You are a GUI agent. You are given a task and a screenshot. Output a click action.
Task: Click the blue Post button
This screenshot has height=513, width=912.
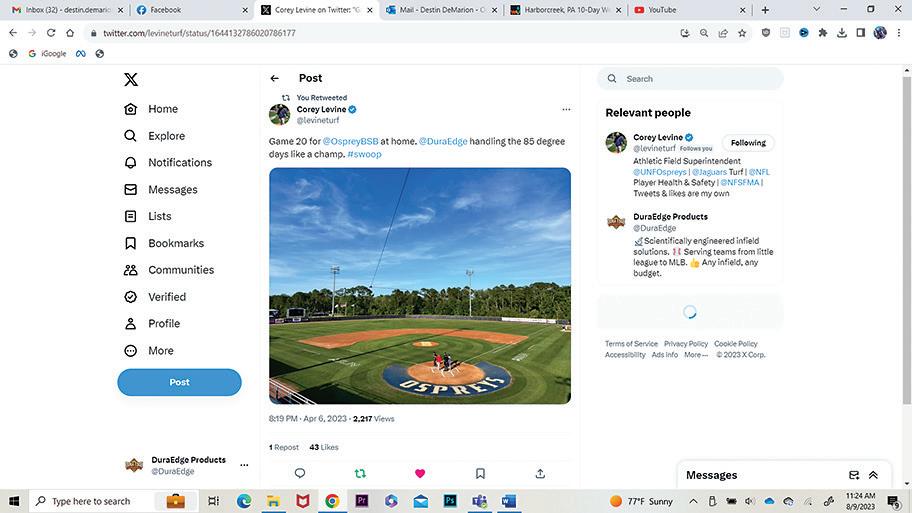click(x=179, y=382)
